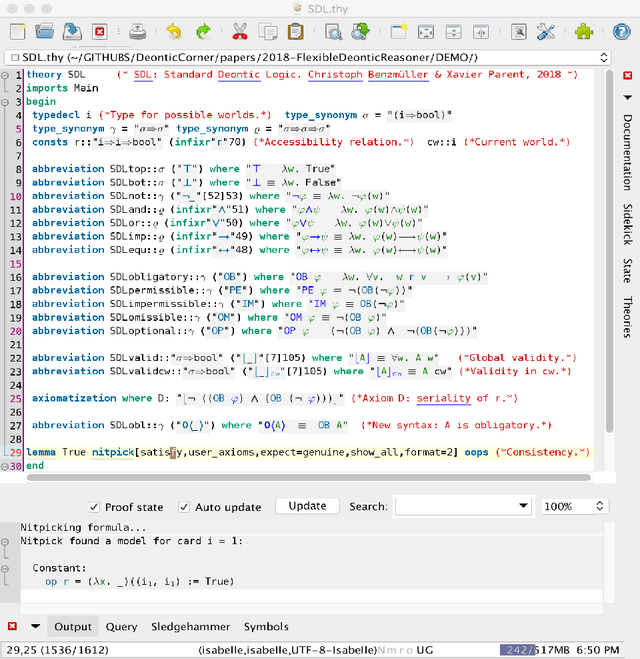Click the Save buffer icon
This screenshot has height=659, width=640.
tap(73, 32)
